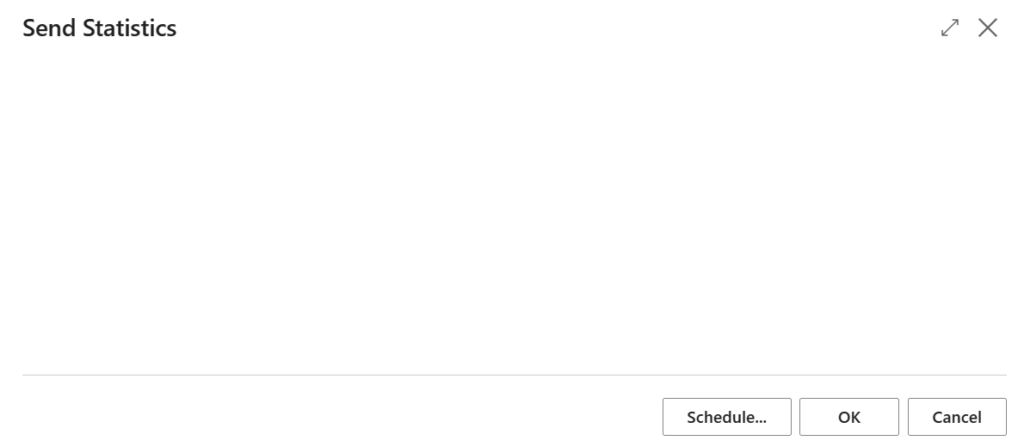This screenshot has height=447, width=1024.
Task: Click the empty dialog body area
Action: 514,209
